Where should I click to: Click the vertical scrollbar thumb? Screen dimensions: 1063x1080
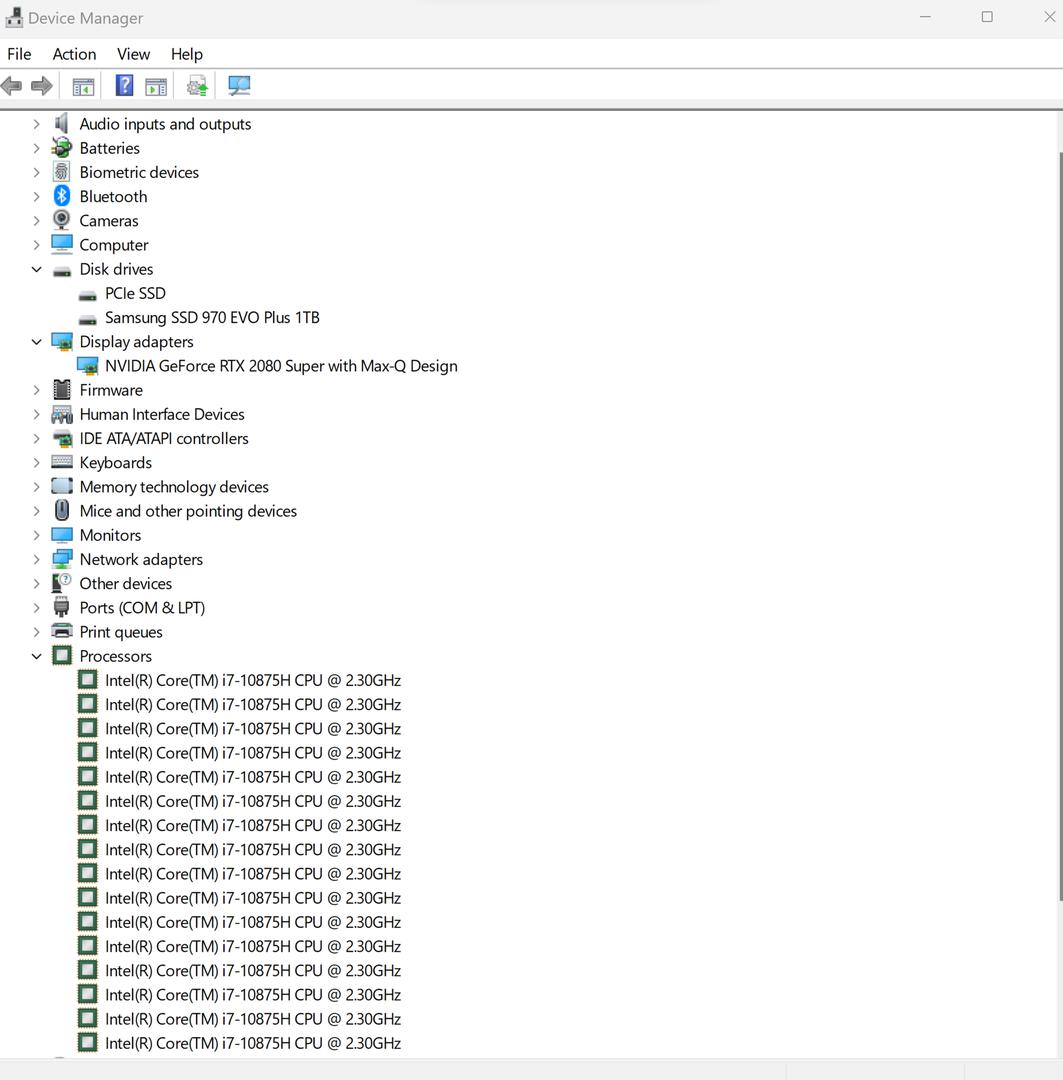pyautogui.click(x=1060, y=525)
